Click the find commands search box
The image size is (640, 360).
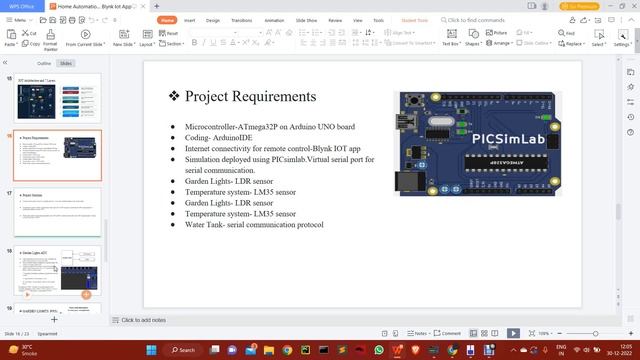tap(473, 20)
